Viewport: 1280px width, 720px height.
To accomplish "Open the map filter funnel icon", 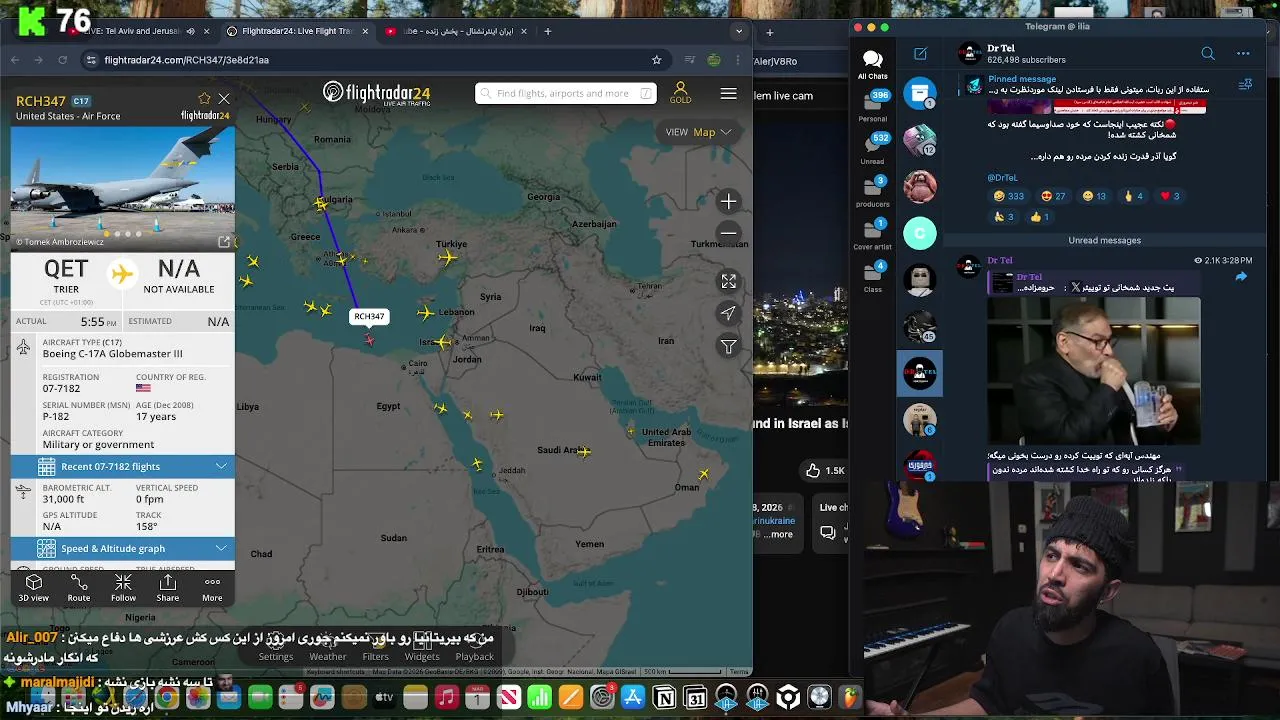I will click(x=728, y=346).
